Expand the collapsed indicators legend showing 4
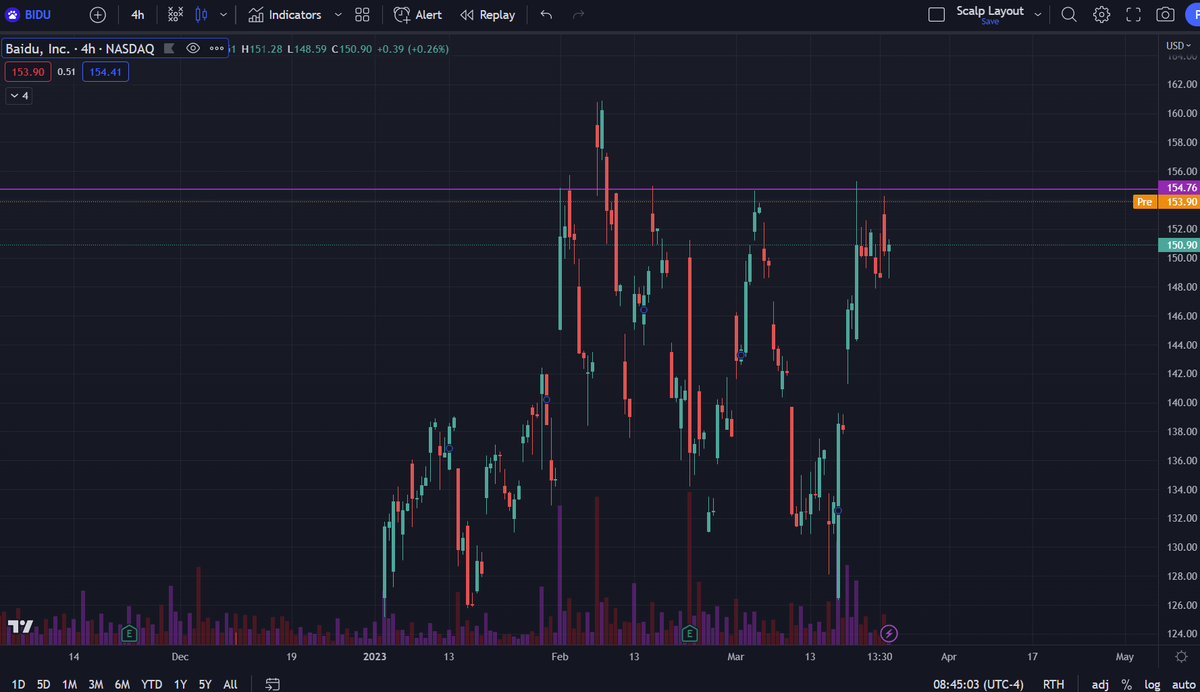This screenshot has width=1200, height=692. tap(19, 96)
